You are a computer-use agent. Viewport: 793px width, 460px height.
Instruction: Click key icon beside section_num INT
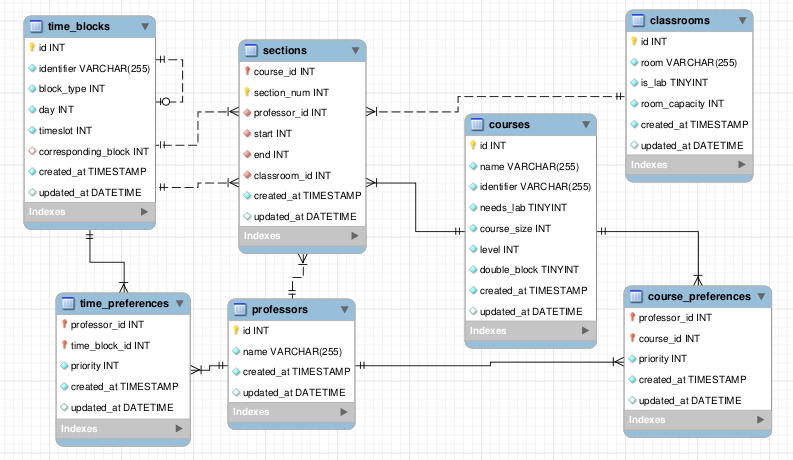pyautogui.click(x=247, y=92)
